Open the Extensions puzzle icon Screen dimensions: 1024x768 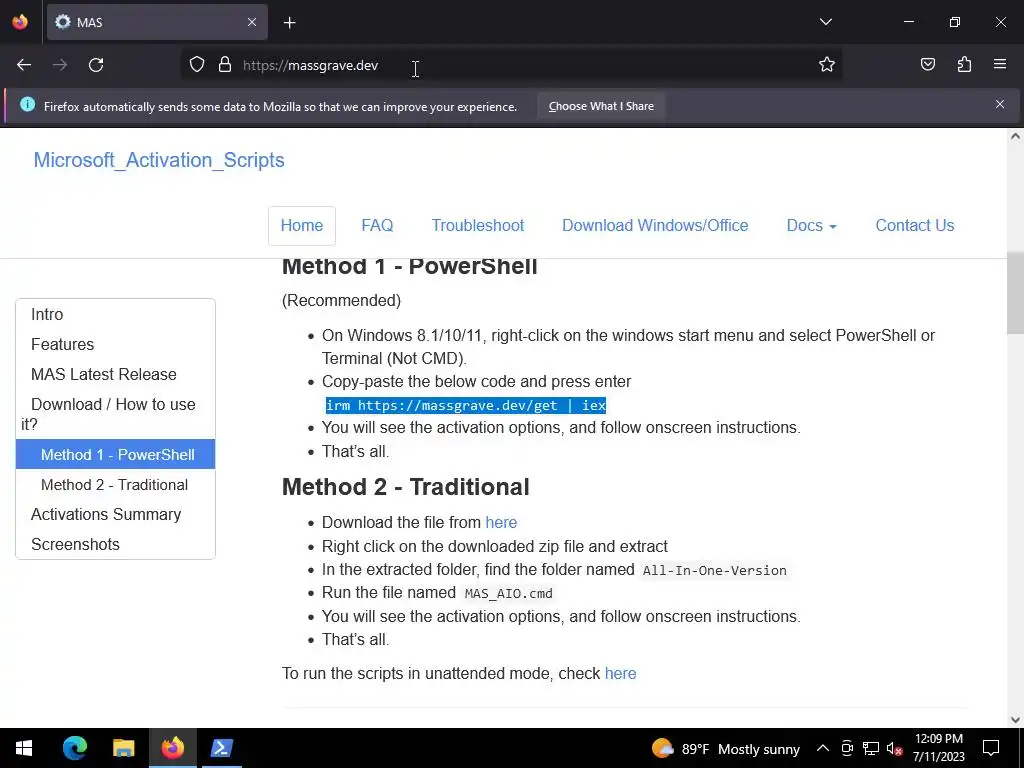click(x=964, y=64)
